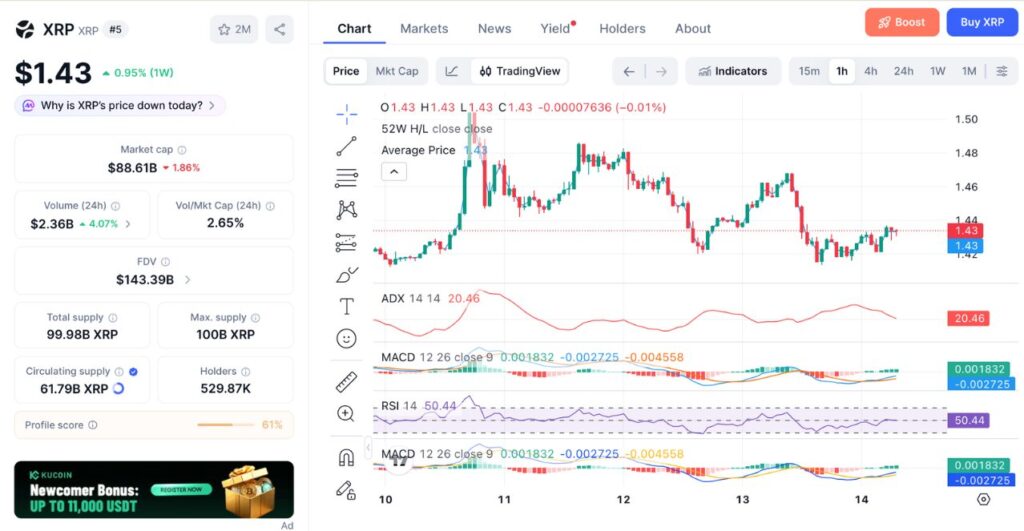Image resolution: width=1024 pixels, height=531 pixels.
Task: Select the pattern drawing tool
Action: click(347, 210)
